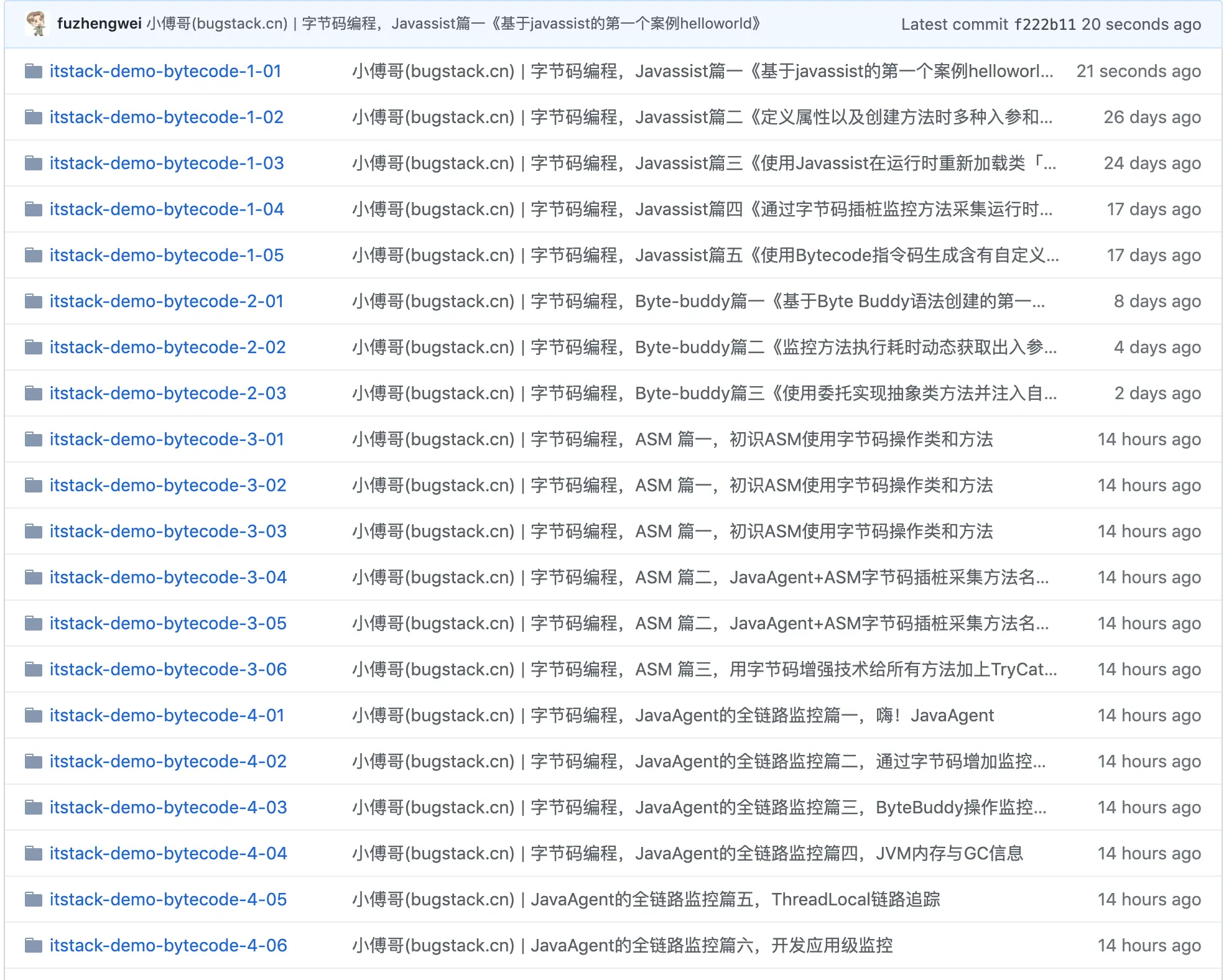This screenshot has width=1229, height=980.
Task: Open fuzhengwei author profile link
Action: coord(99,24)
